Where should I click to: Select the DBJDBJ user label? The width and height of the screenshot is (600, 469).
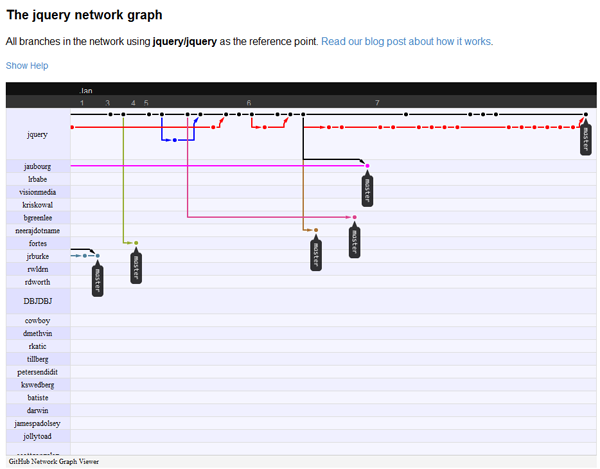[x=38, y=301]
